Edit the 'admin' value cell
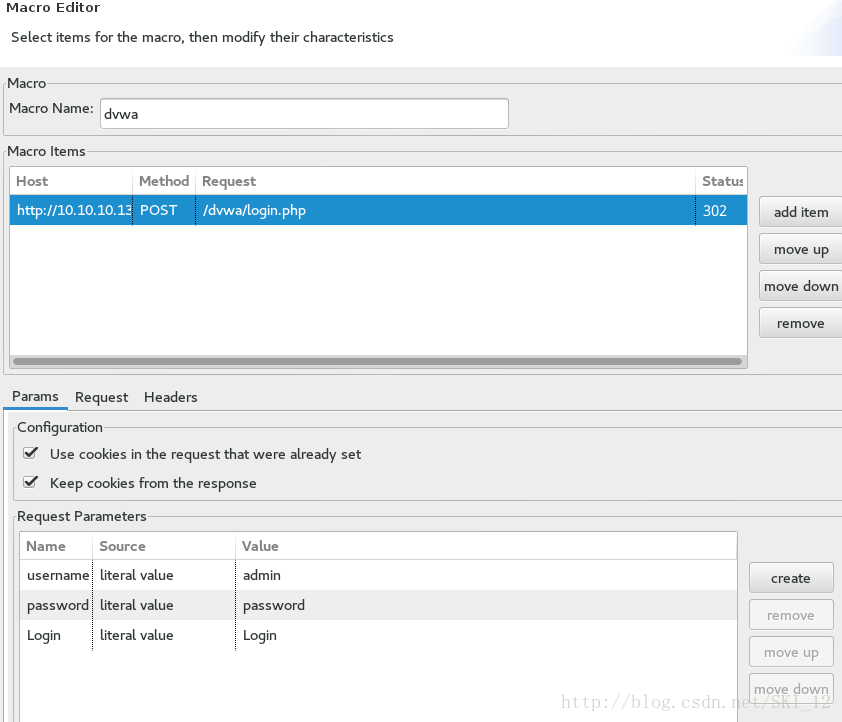The image size is (842, 722). (262, 575)
